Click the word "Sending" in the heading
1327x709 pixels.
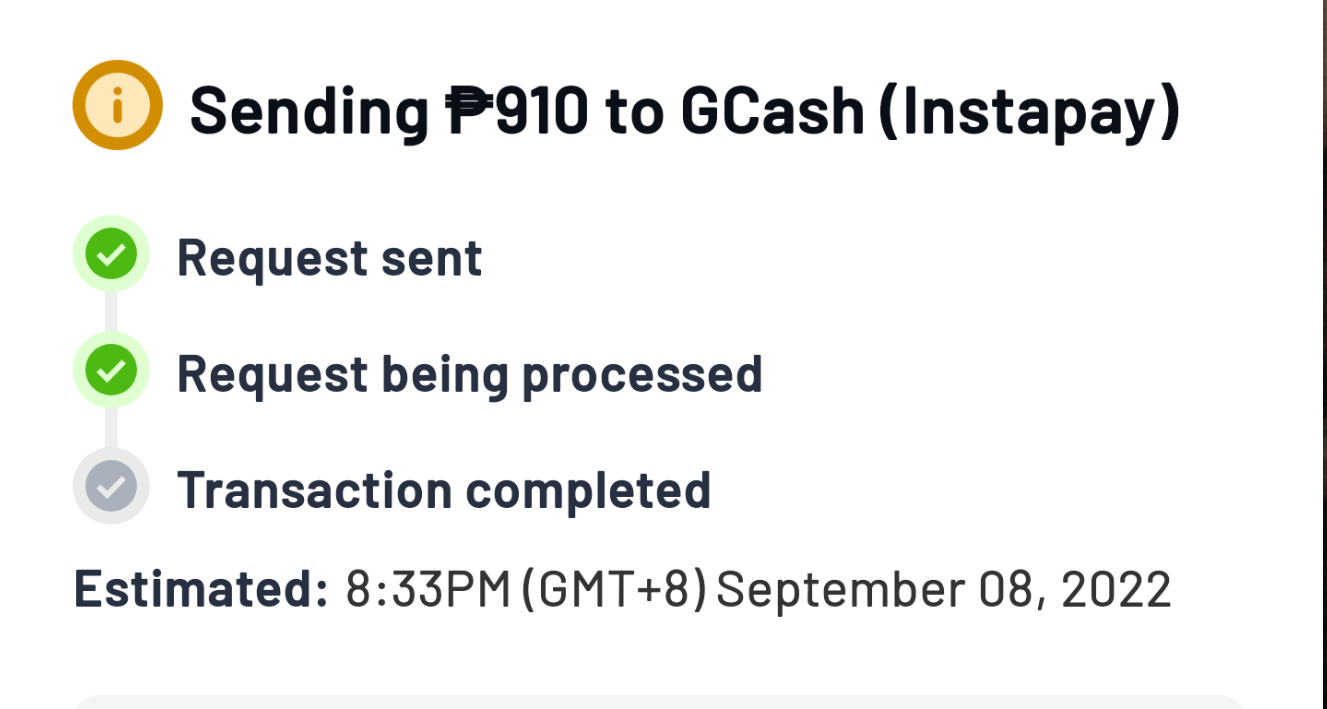tap(309, 112)
